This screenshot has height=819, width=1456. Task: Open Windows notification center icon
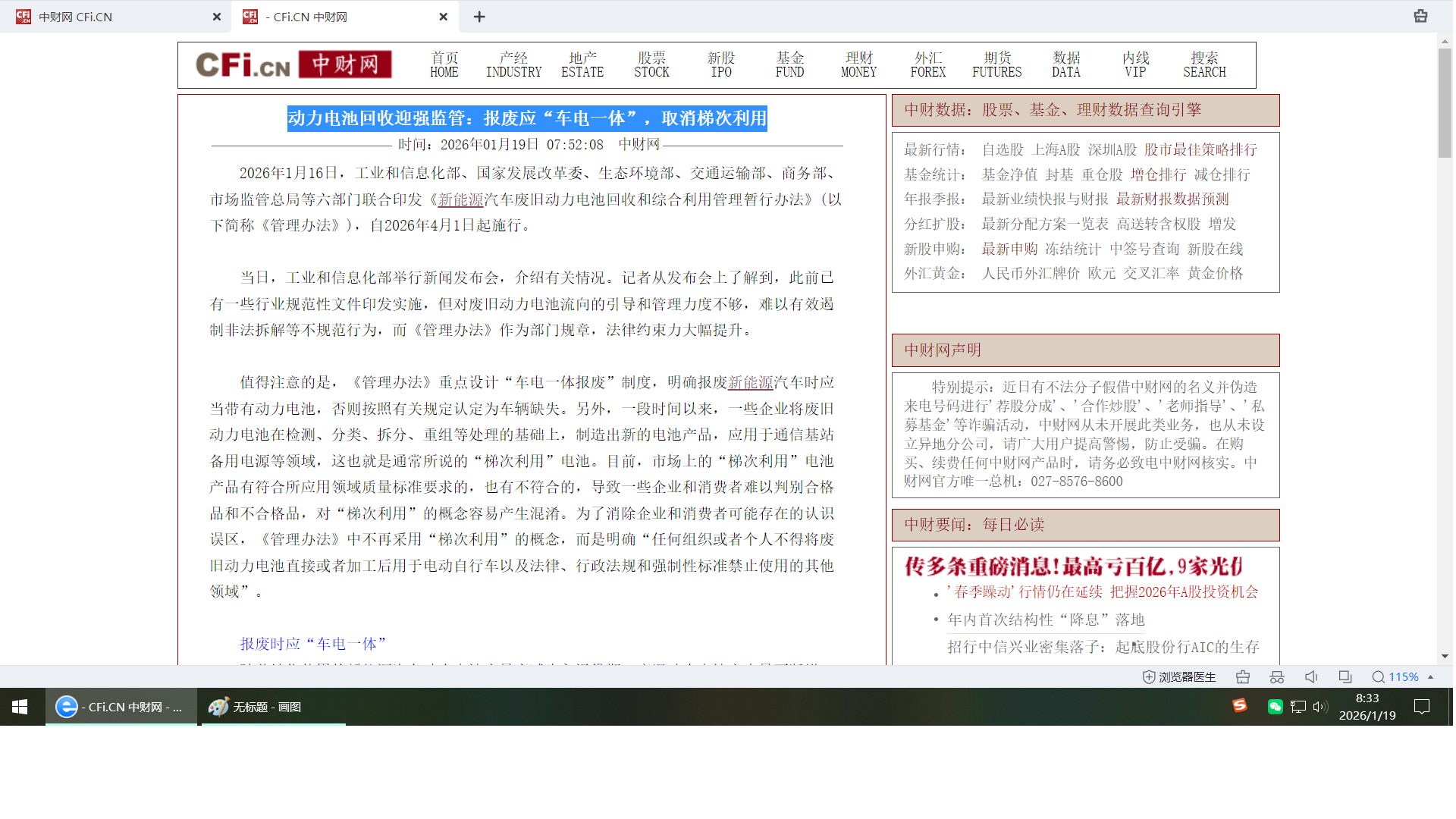1422,707
